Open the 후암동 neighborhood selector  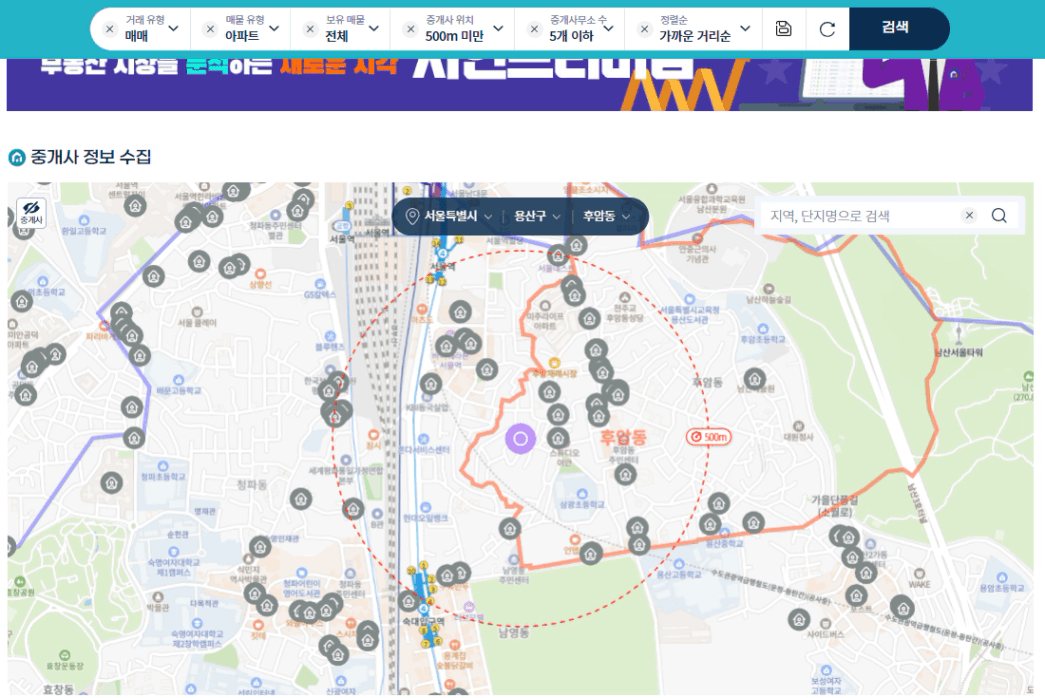click(606, 216)
